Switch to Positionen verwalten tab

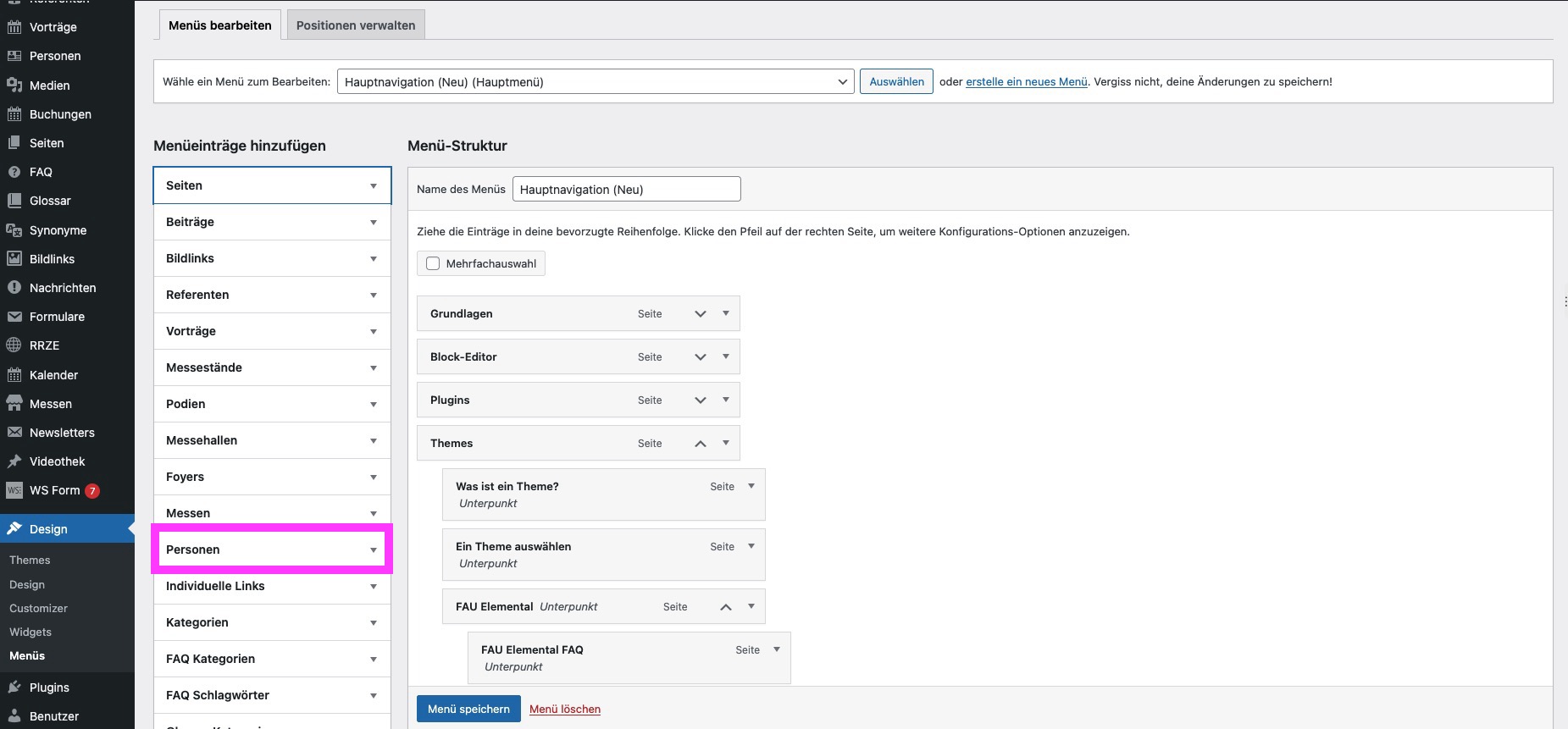[356, 25]
